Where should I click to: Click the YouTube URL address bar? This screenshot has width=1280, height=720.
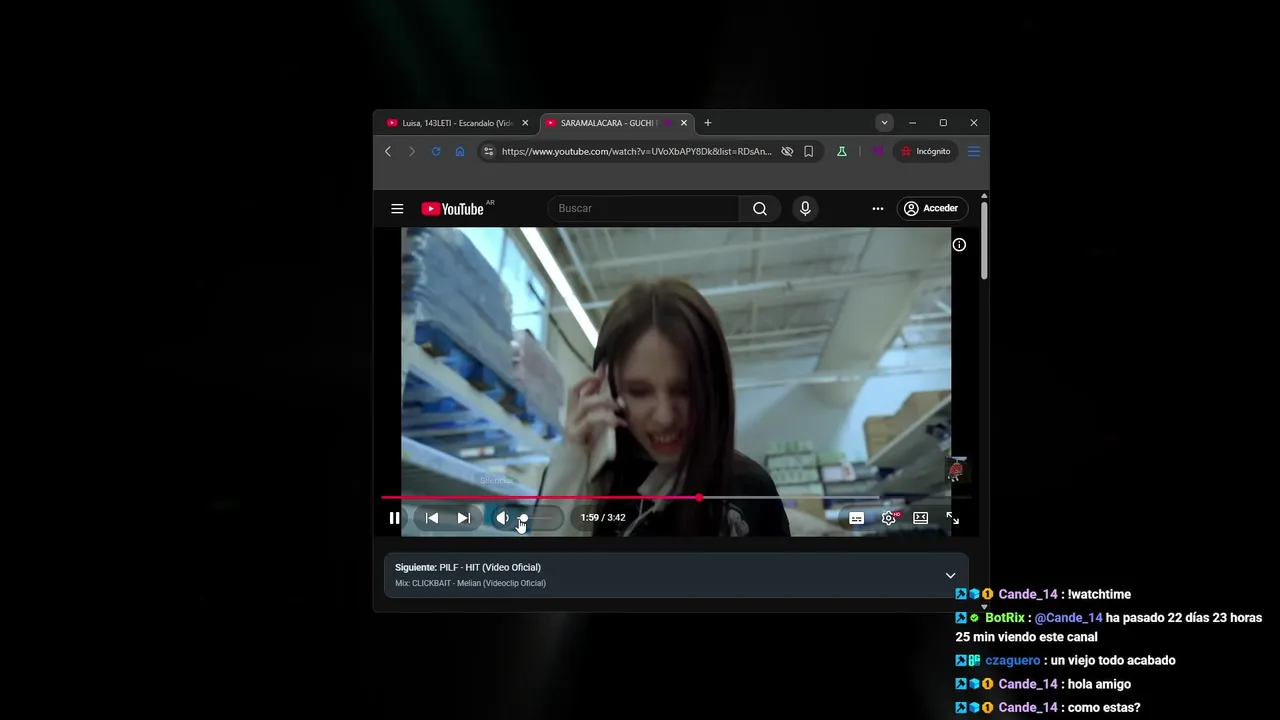(636, 152)
